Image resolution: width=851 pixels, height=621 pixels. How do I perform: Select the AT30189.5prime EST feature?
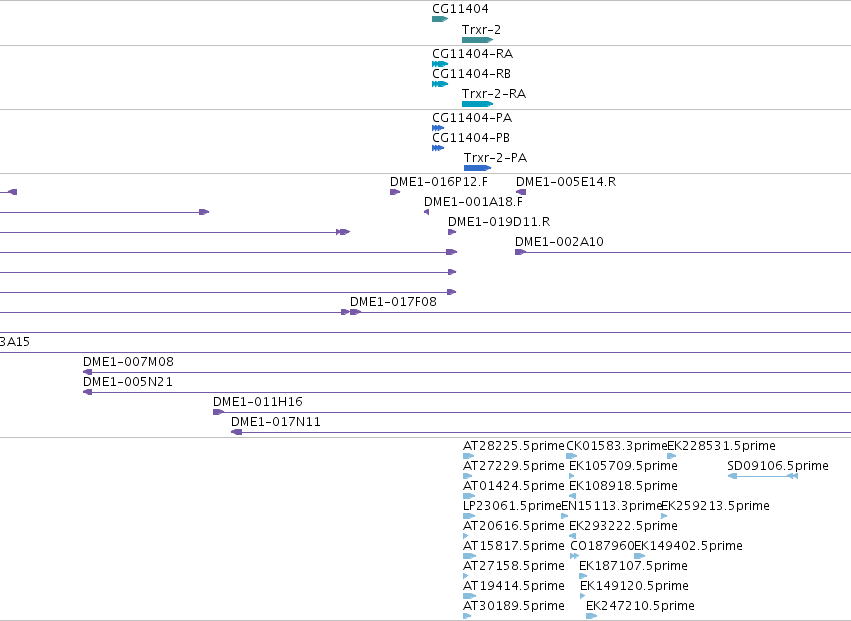pyautogui.click(x=467, y=616)
